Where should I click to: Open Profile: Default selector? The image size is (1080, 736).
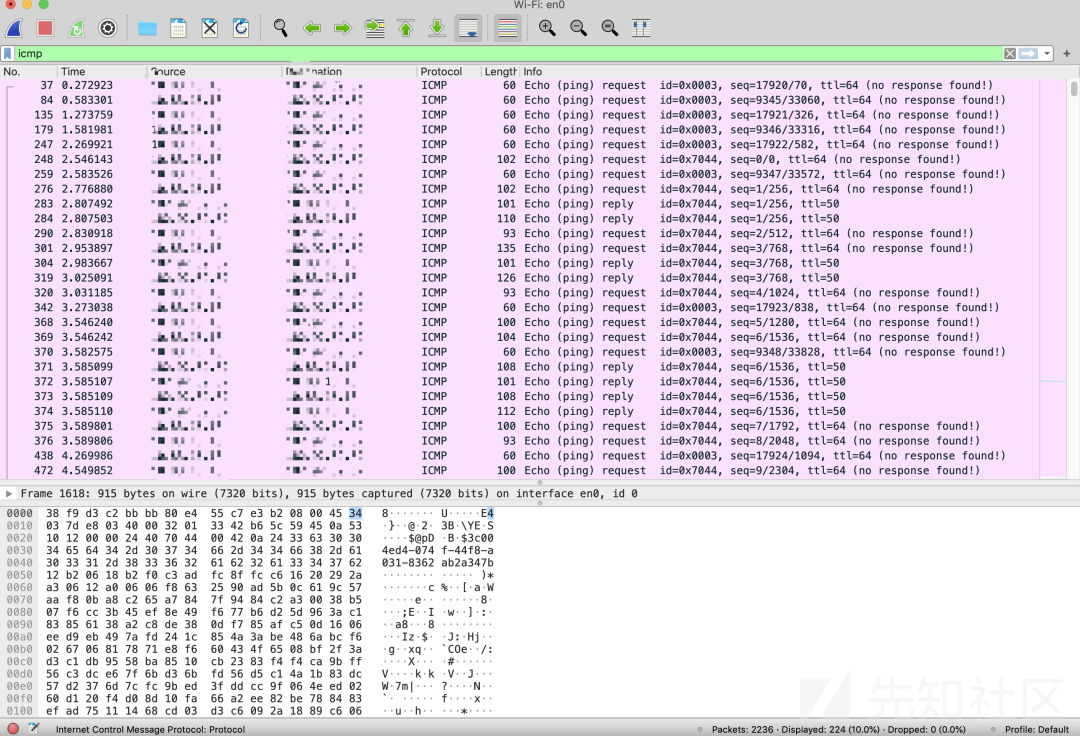(1037, 729)
